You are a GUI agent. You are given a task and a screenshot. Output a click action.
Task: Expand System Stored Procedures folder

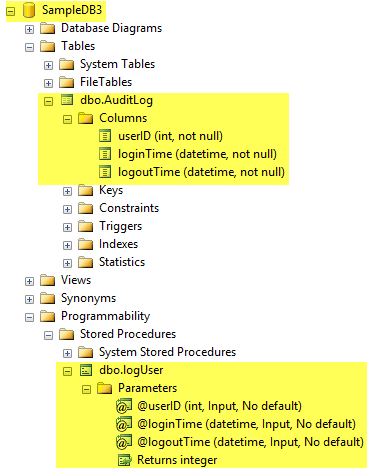point(67,353)
